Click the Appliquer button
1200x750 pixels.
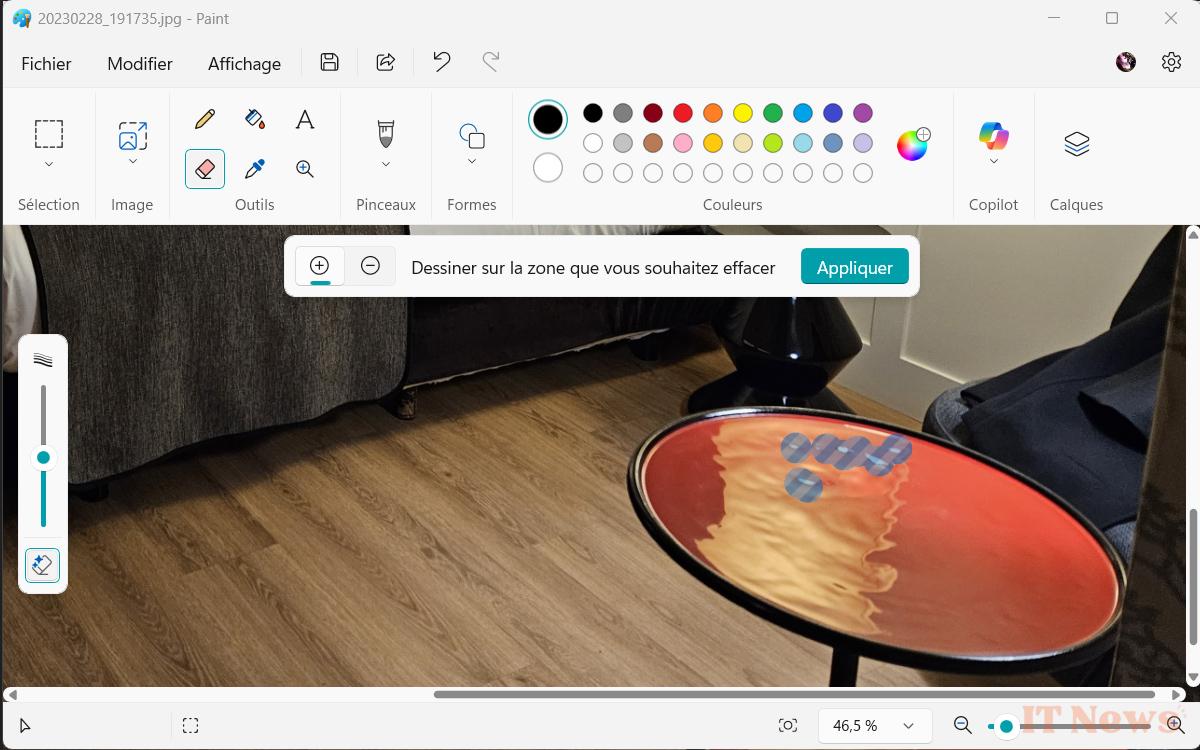pyautogui.click(x=855, y=267)
